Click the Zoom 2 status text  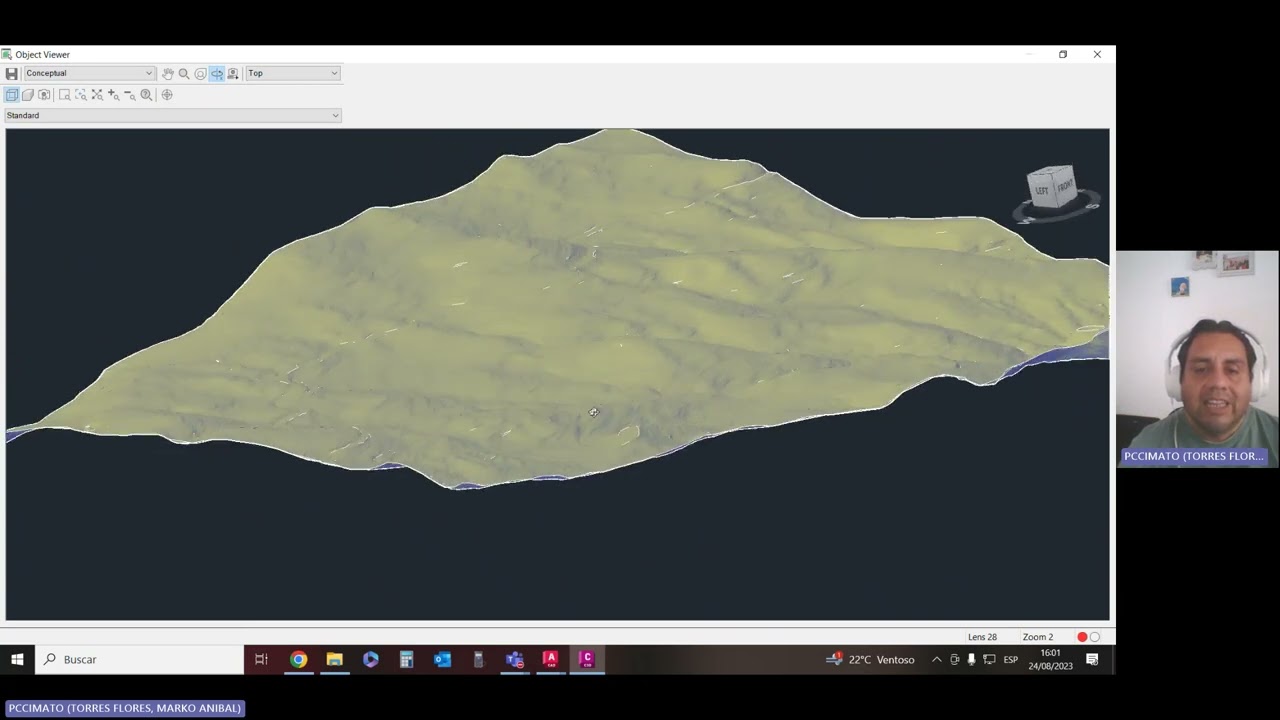click(1038, 637)
